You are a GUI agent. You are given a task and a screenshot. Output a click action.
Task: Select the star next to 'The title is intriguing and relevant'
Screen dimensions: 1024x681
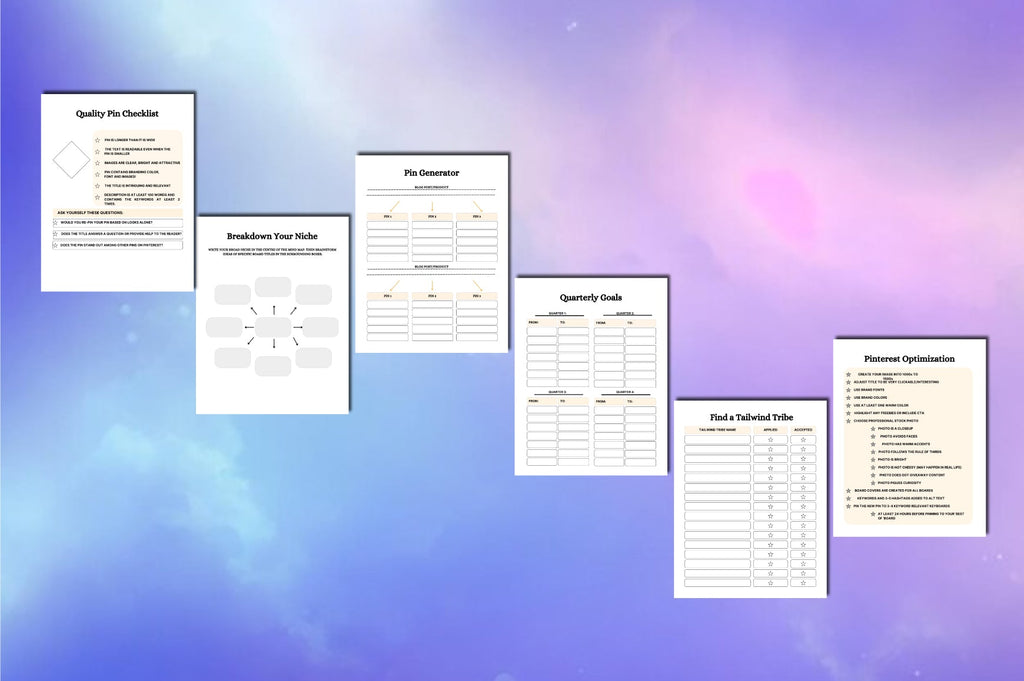tap(97, 186)
